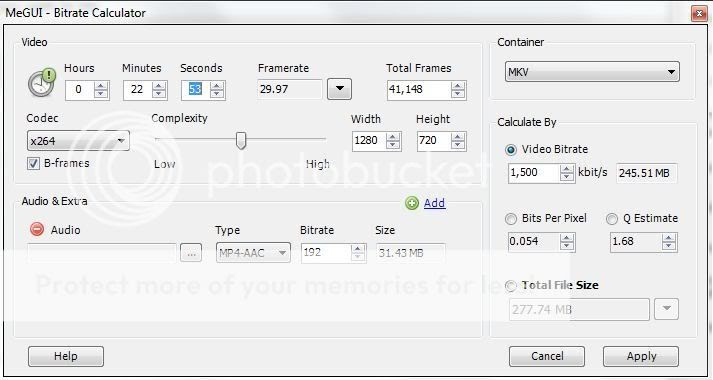Click the audio Size readout 31.43 MB
Viewport: 713px width, 380px height.
pyautogui.click(x=411, y=253)
